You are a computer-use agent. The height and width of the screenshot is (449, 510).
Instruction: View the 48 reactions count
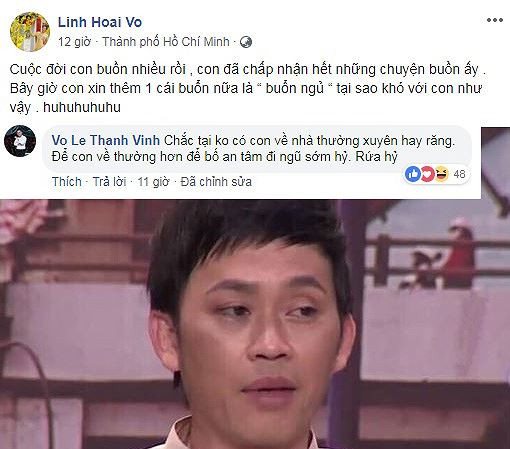coord(459,174)
